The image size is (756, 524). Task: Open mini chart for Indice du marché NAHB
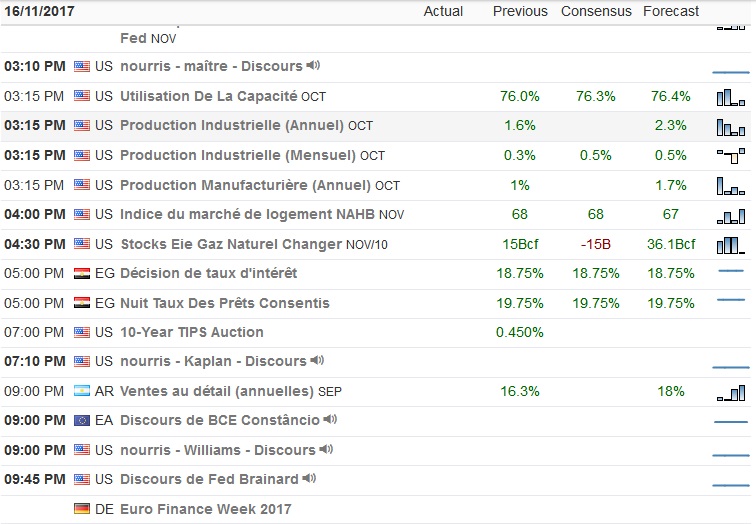click(731, 215)
